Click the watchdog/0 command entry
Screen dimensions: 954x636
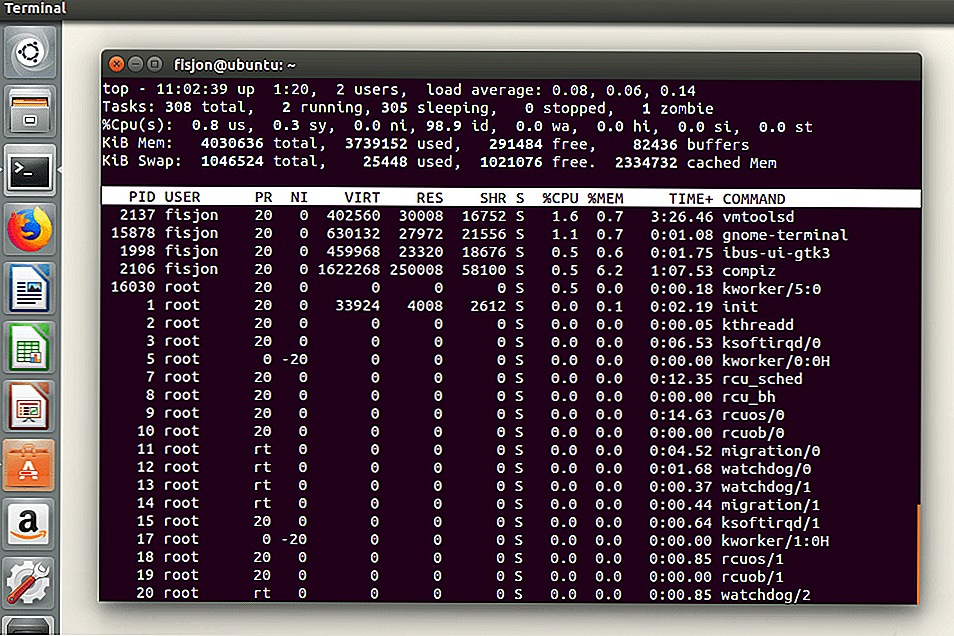(766, 469)
